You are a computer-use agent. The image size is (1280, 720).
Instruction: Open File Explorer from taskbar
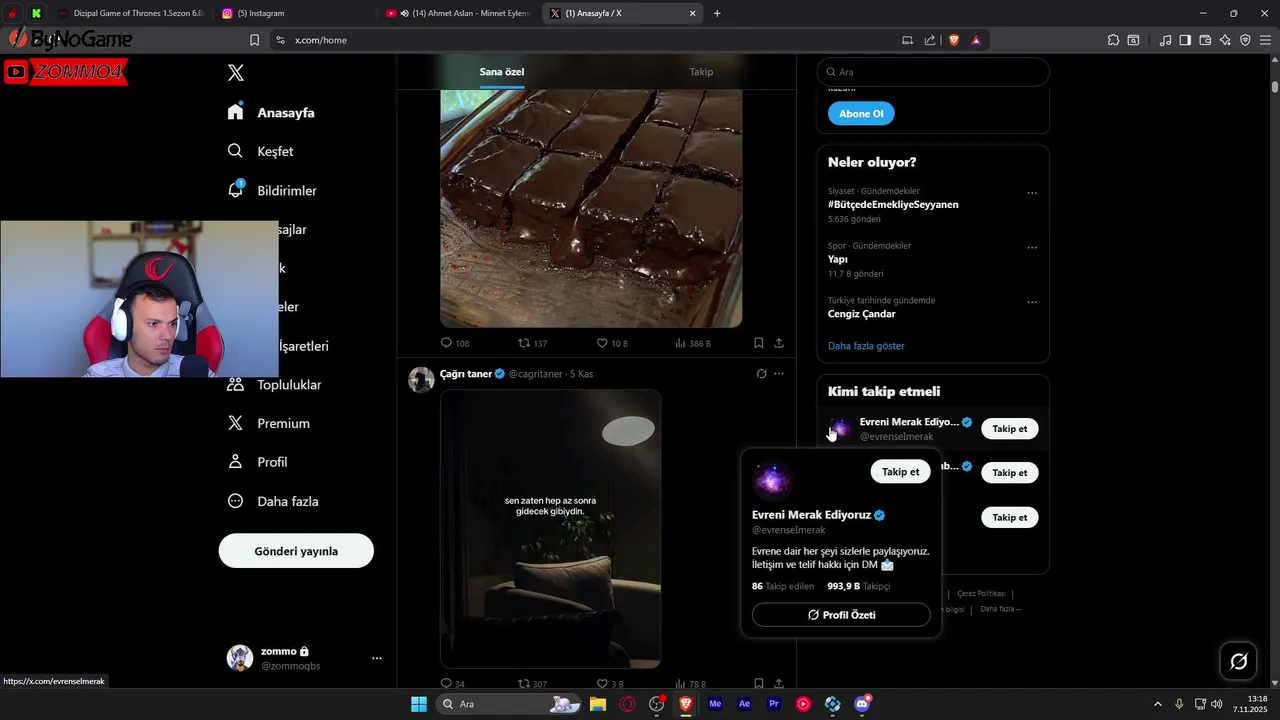point(597,704)
